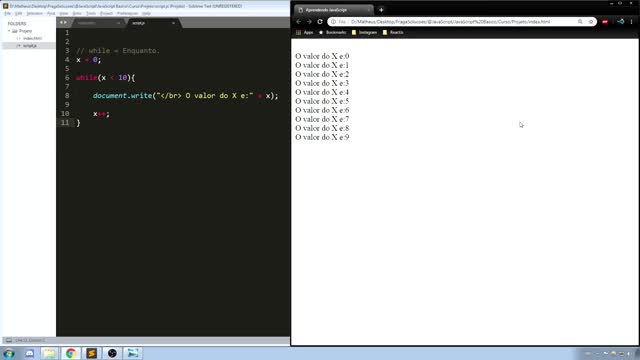
Task: Select the Projeto folder in sidebar
Action: [x=25, y=31]
